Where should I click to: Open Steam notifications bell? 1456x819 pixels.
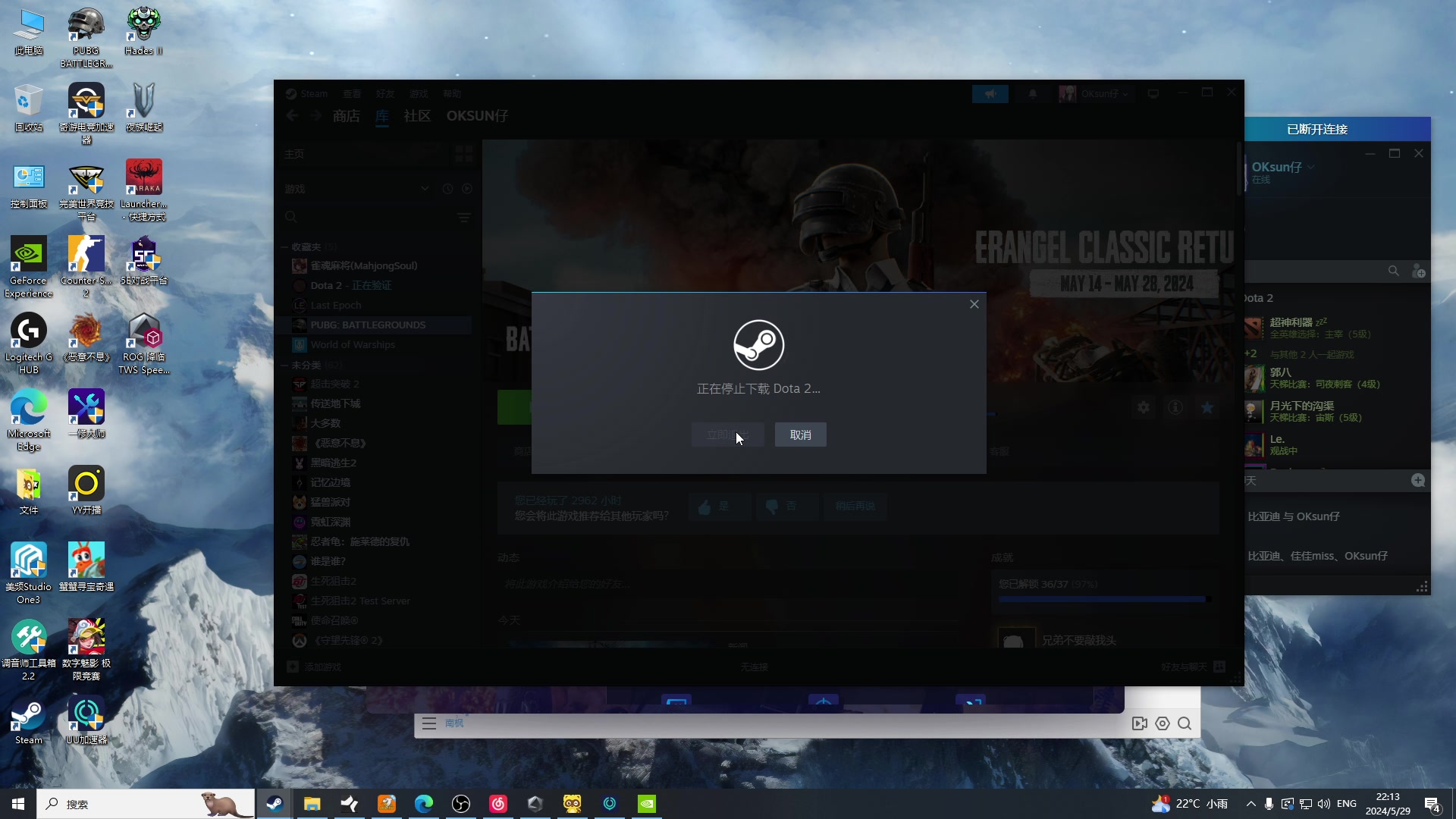pyautogui.click(x=1033, y=94)
